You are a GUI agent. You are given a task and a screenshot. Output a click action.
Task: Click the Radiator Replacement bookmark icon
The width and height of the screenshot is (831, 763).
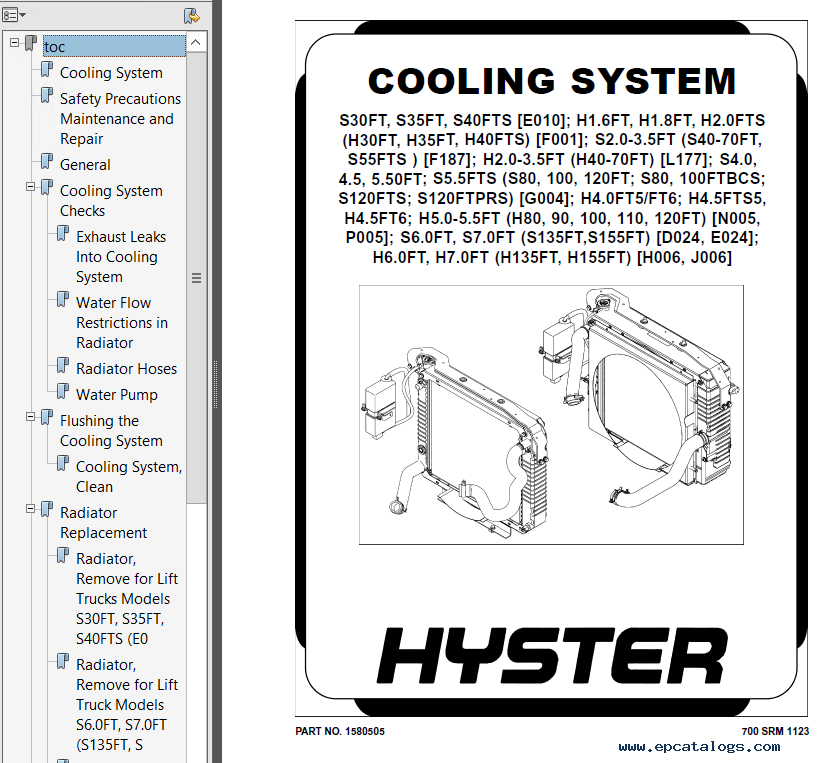[x=47, y=509]
